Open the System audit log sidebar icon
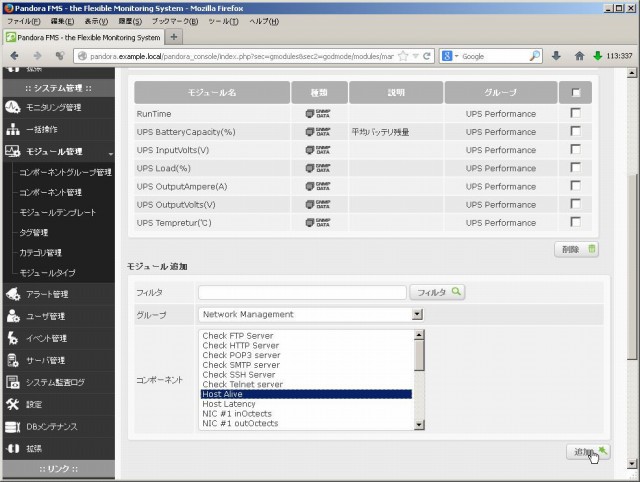Image resolution: width=640 pixels, height=482 pixels. [x=13, y=382]
